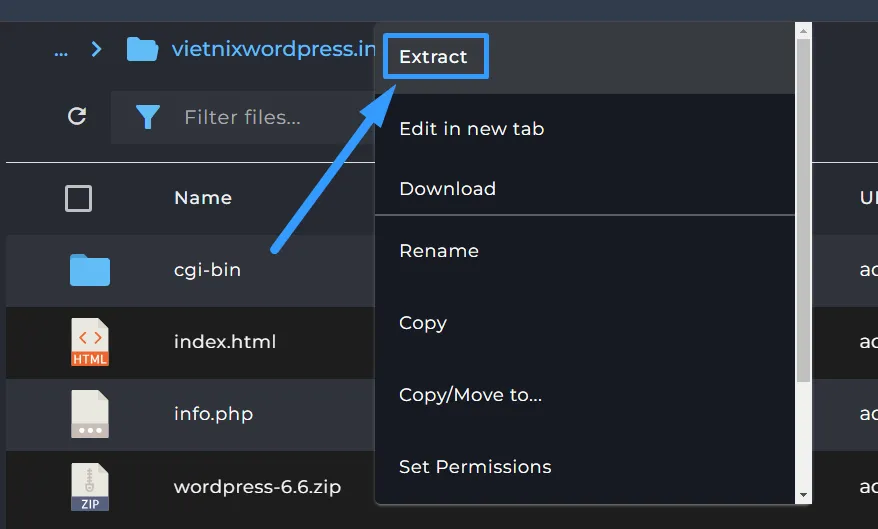Open the vietnixwordpress breadcrumb folder link

click(273, 49)
